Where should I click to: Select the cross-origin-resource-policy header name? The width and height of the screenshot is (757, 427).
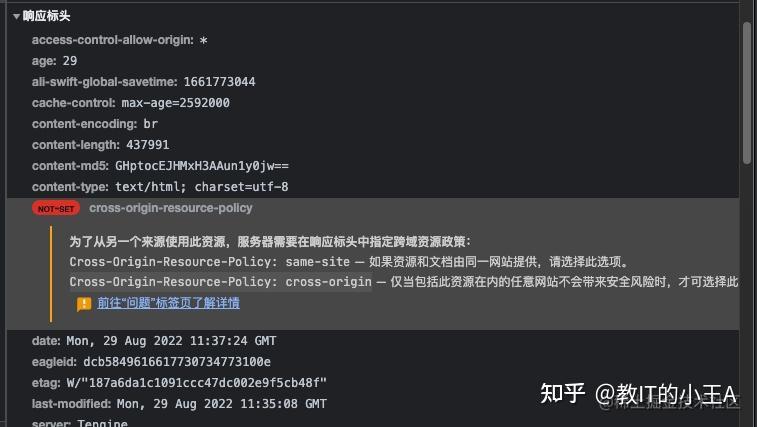point(170,208)
